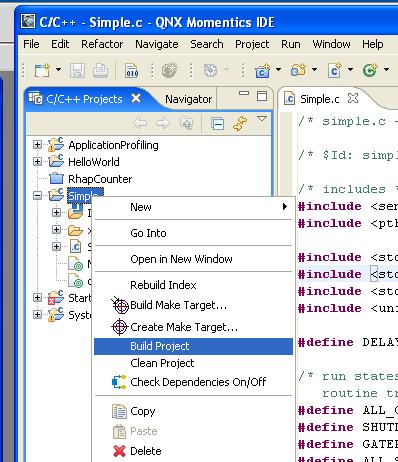Open the Search menu

(207, 44)
